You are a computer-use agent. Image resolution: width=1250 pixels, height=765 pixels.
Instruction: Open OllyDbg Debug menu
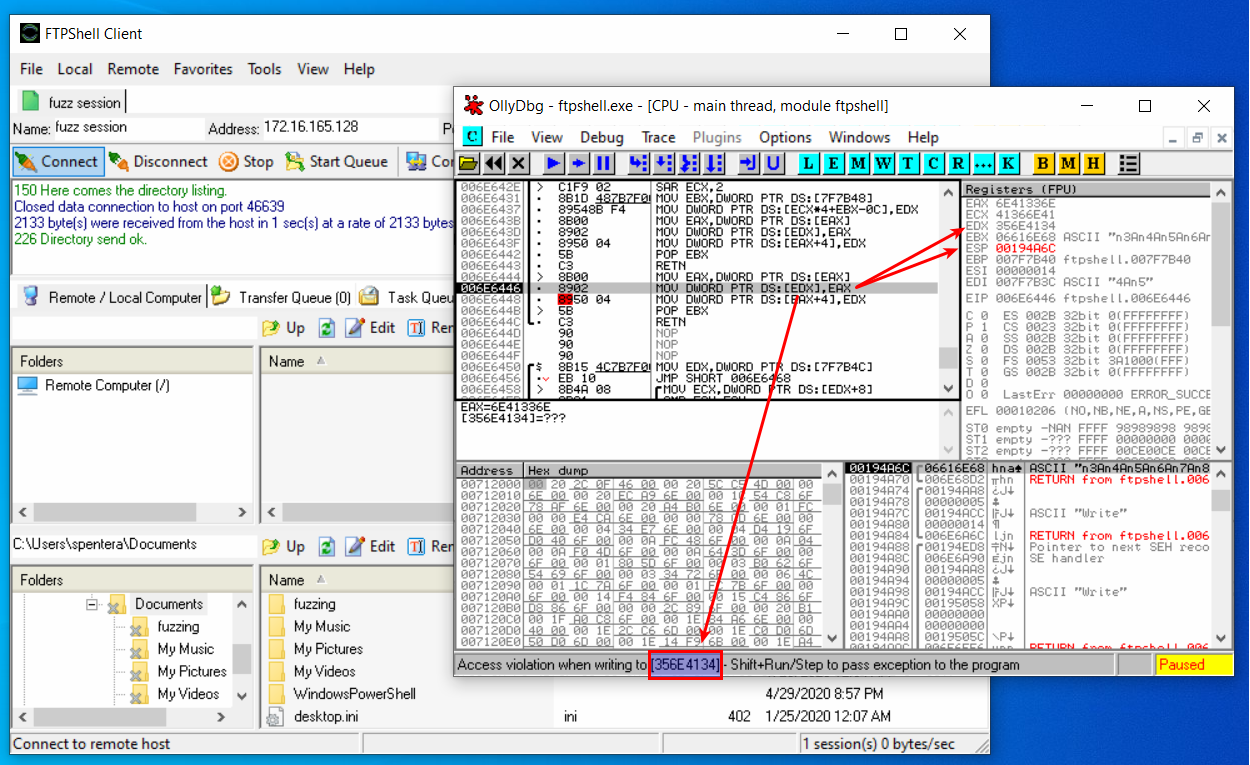pyautogui.click(x=602, y=137)
